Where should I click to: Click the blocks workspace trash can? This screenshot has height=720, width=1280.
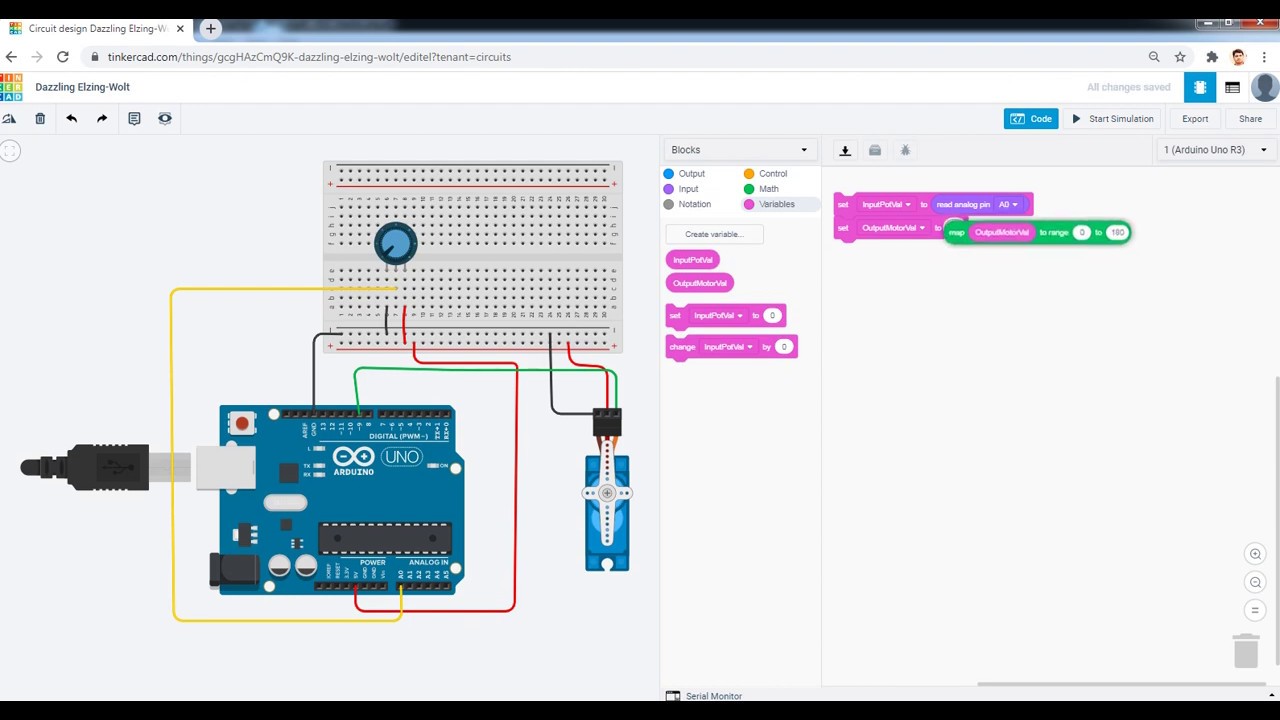pos(1246,650)
